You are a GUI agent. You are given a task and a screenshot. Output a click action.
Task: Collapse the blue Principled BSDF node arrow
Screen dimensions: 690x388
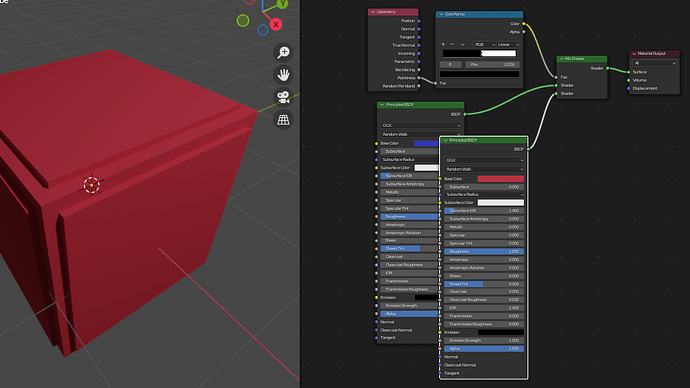pyautogui.click(x=382, y=105)
